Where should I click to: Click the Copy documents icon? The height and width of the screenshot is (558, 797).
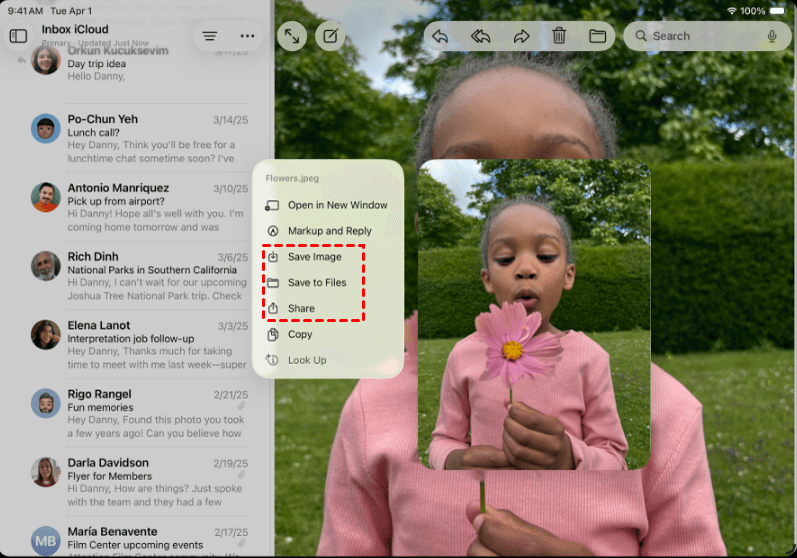pyautogui.click(x=273, y=334)
